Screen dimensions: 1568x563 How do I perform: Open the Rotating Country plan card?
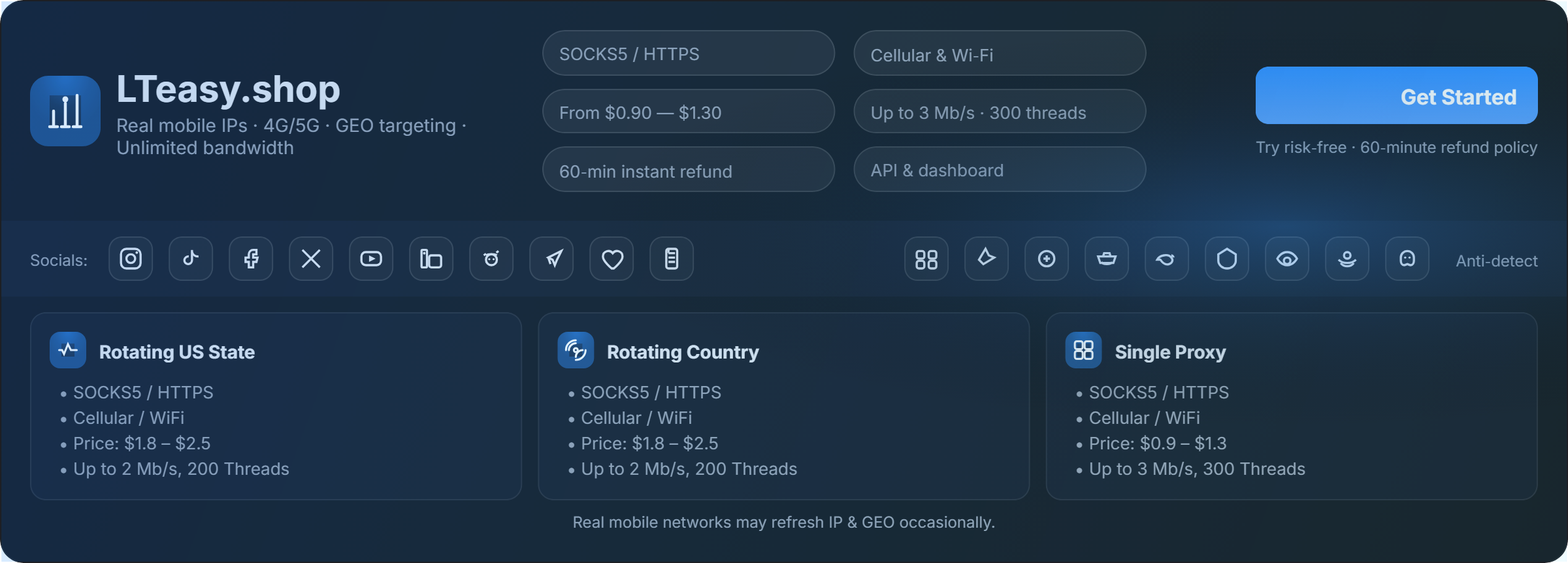(783, 406)
